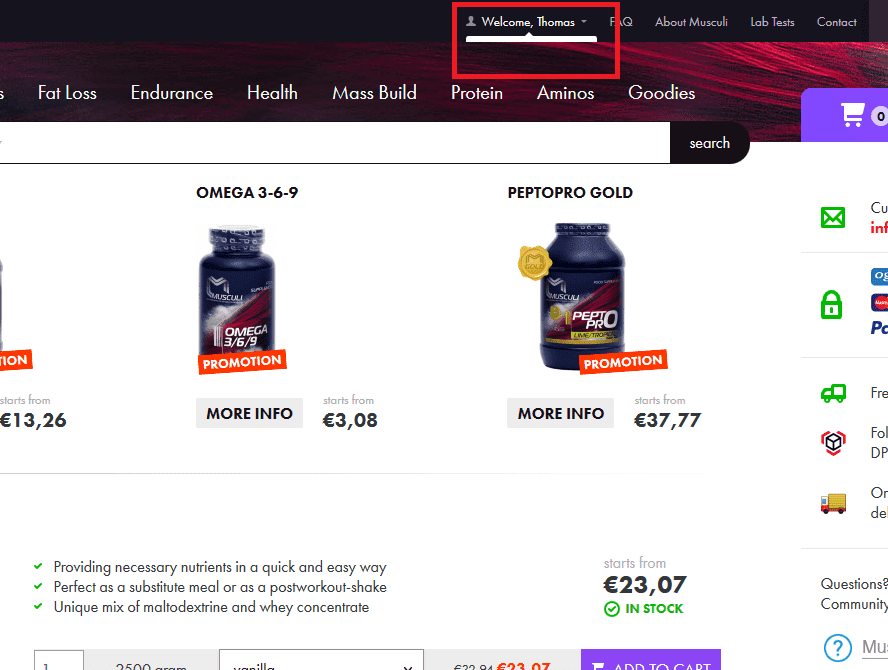Click the green delivery van icon

point(833,393)
